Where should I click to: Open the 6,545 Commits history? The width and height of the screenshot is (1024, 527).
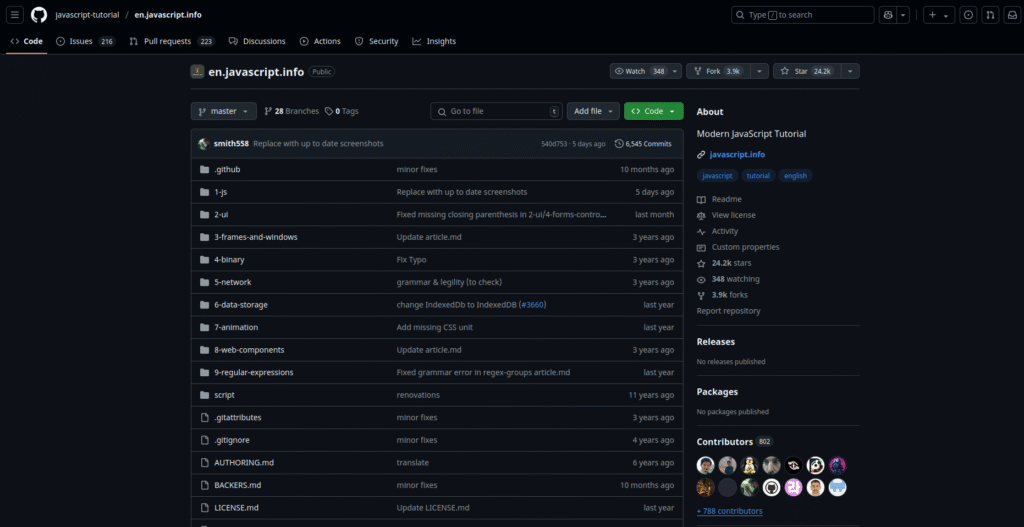pos(643,144)
